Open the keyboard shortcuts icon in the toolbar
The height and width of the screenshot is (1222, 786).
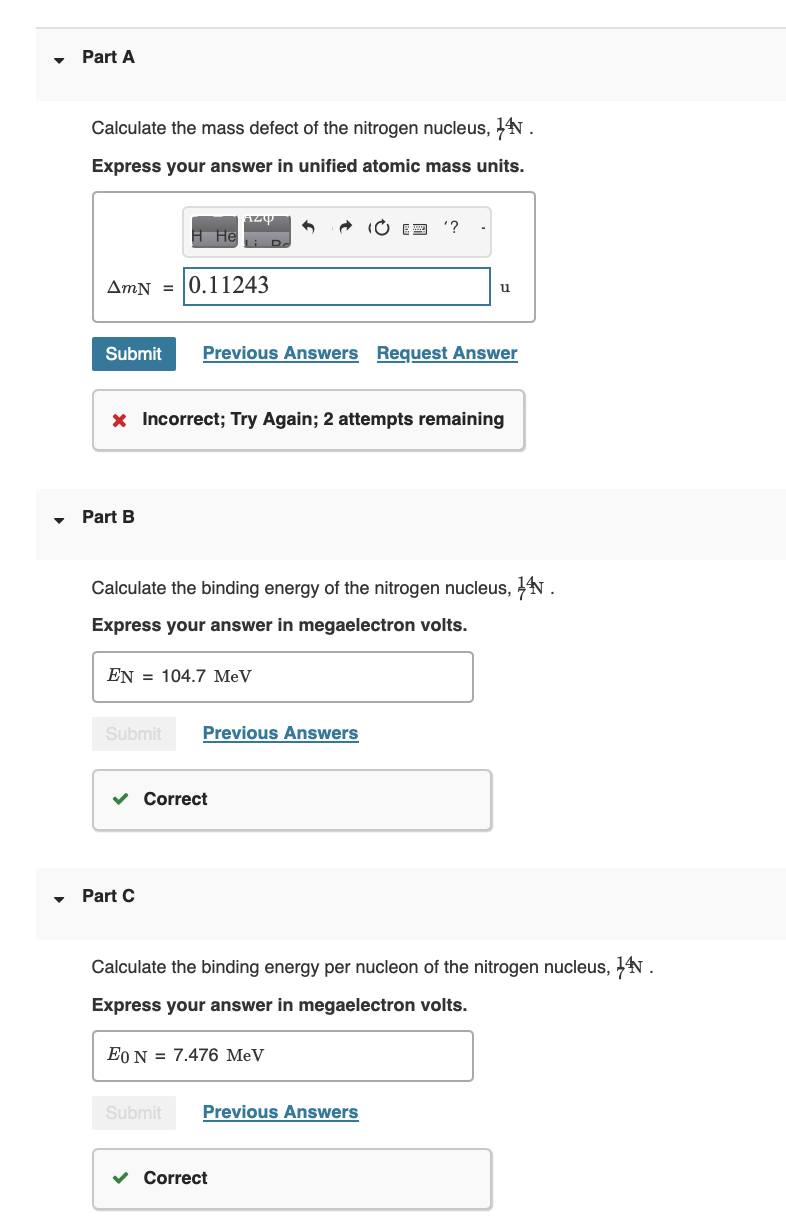click(x=413, y=229)
